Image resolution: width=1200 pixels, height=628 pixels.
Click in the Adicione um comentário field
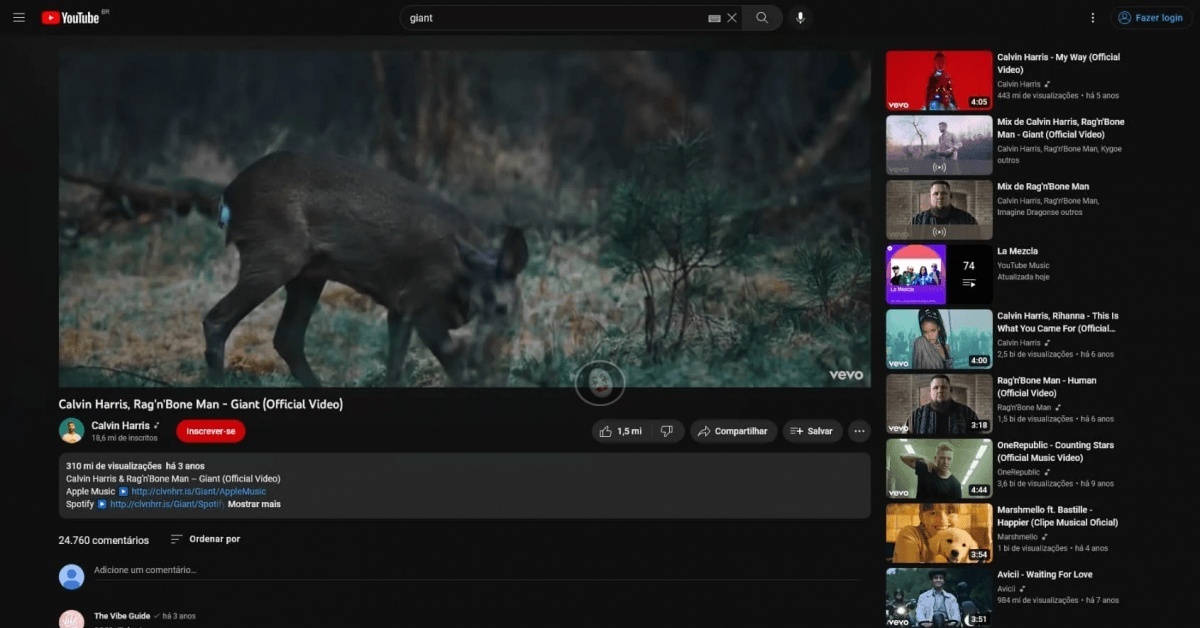tap(470, 570)
